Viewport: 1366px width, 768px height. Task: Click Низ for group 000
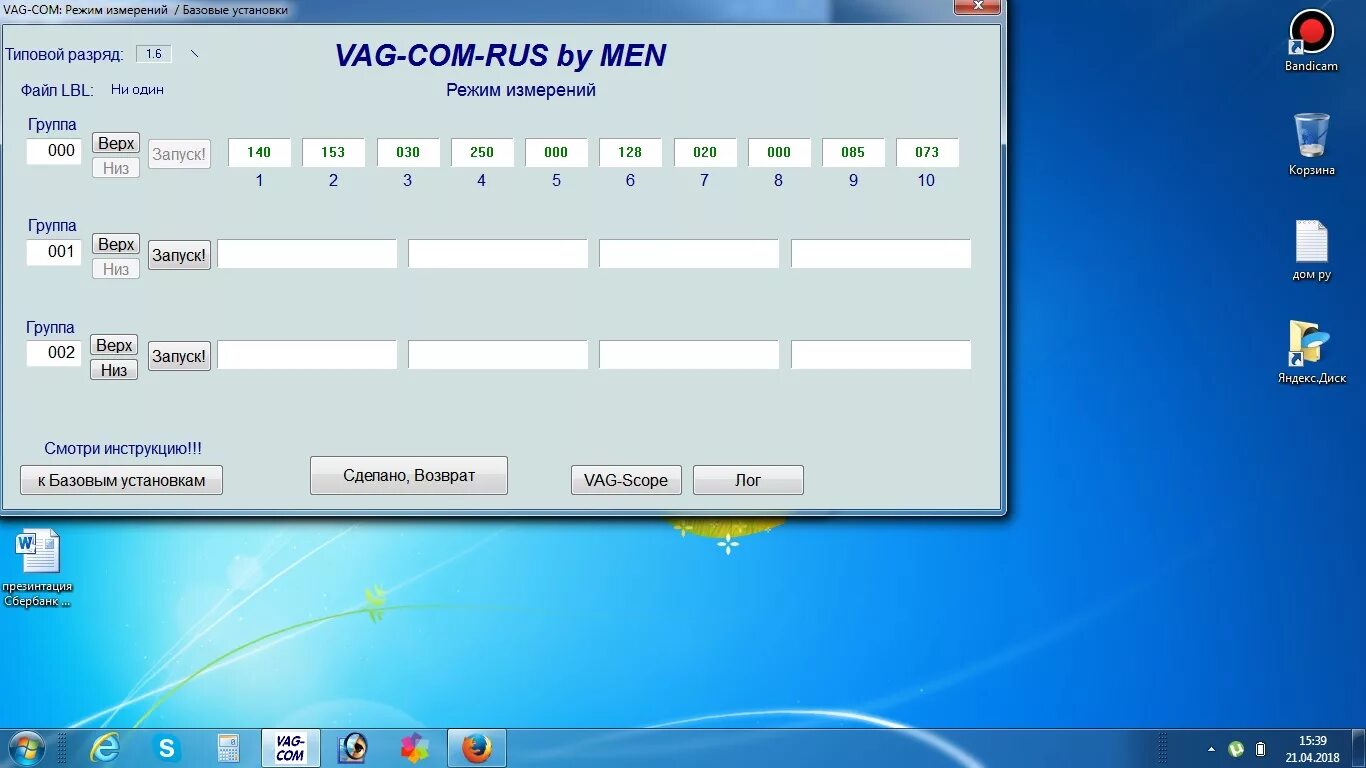tap(116, 168)
